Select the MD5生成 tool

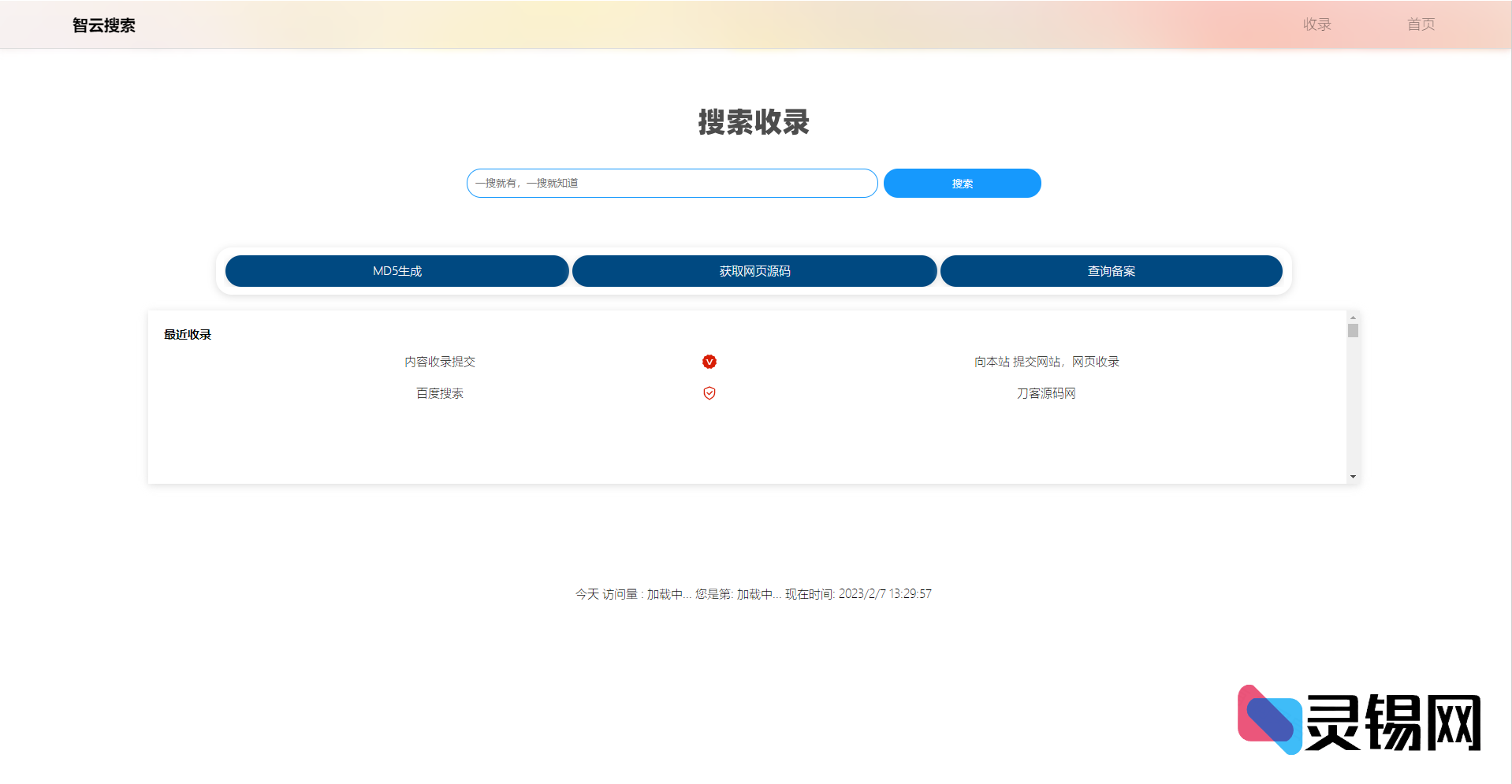coord(397,271)
